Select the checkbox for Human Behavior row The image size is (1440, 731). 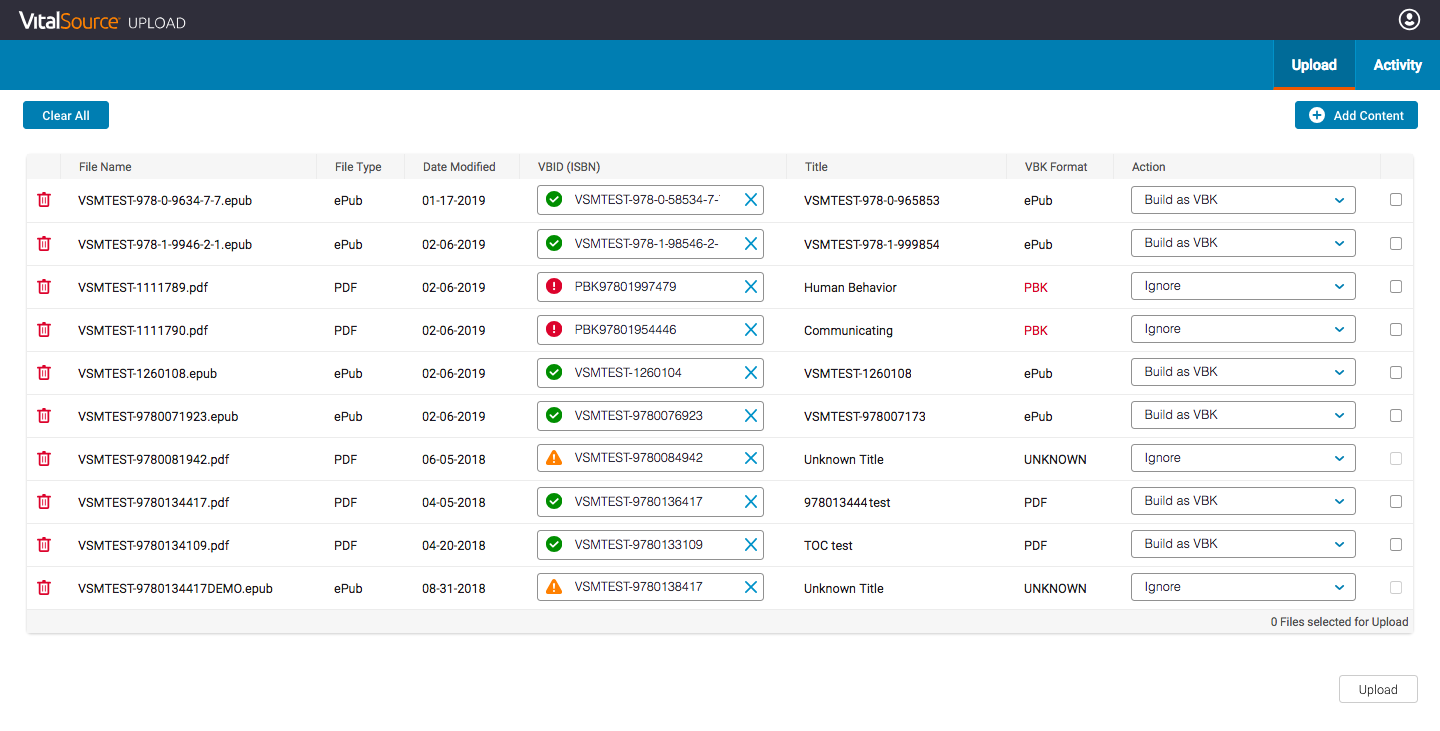pyautogui.click(x=1396, y=286)
